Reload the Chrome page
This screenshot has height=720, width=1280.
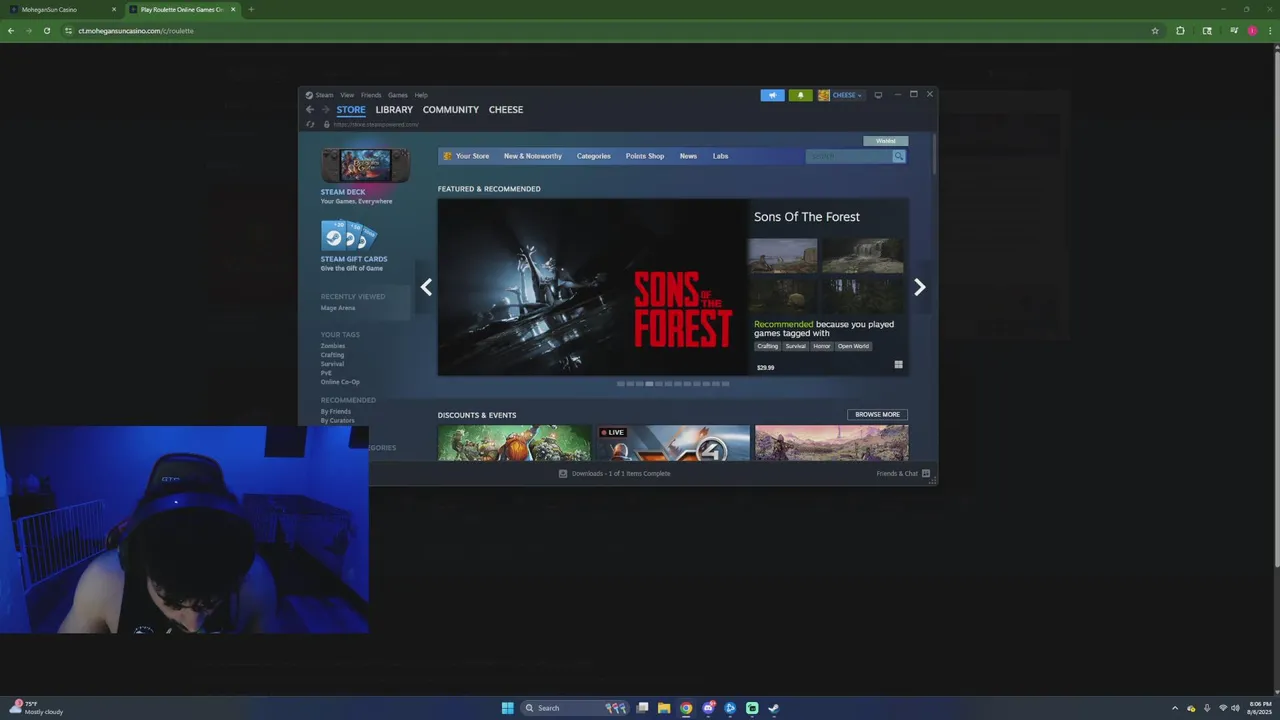coord(46,31)
